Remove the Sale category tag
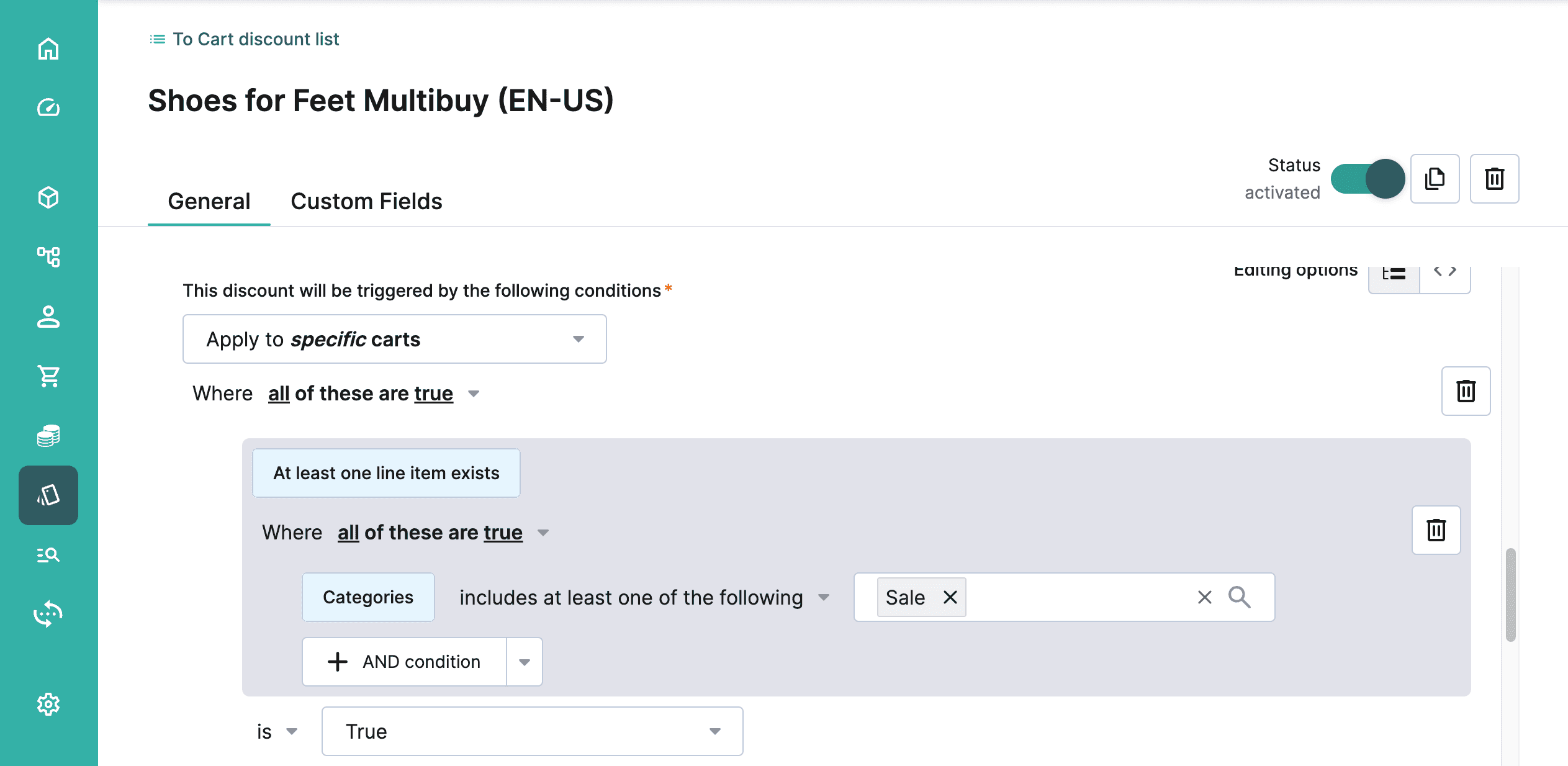1568x766 pixels. tap(950, 597)
